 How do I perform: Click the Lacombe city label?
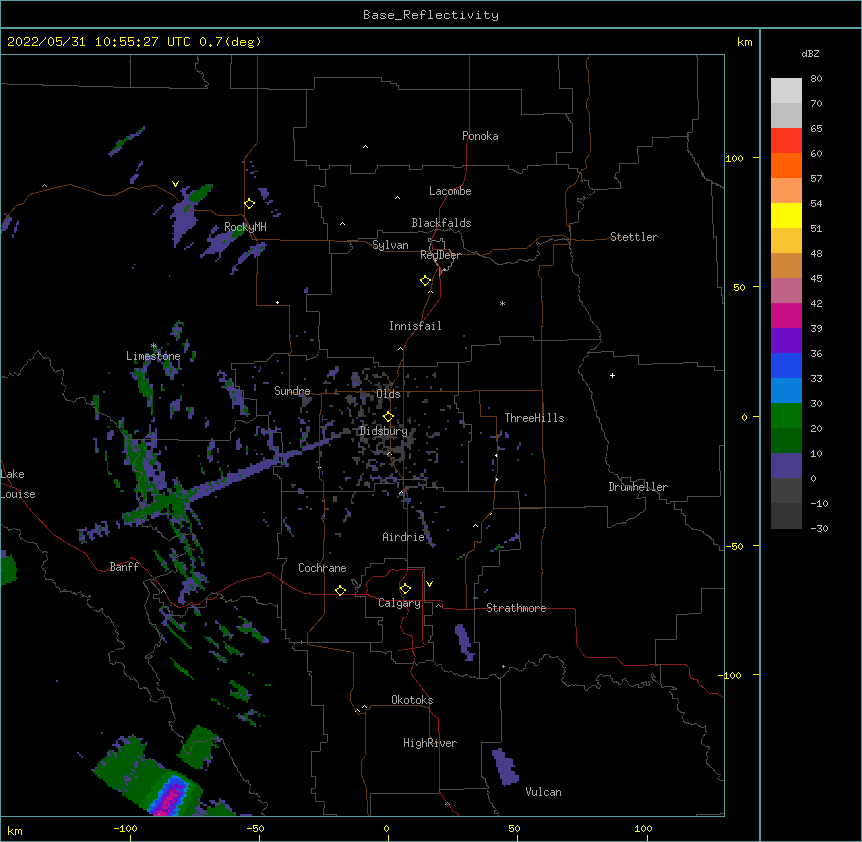450,191
